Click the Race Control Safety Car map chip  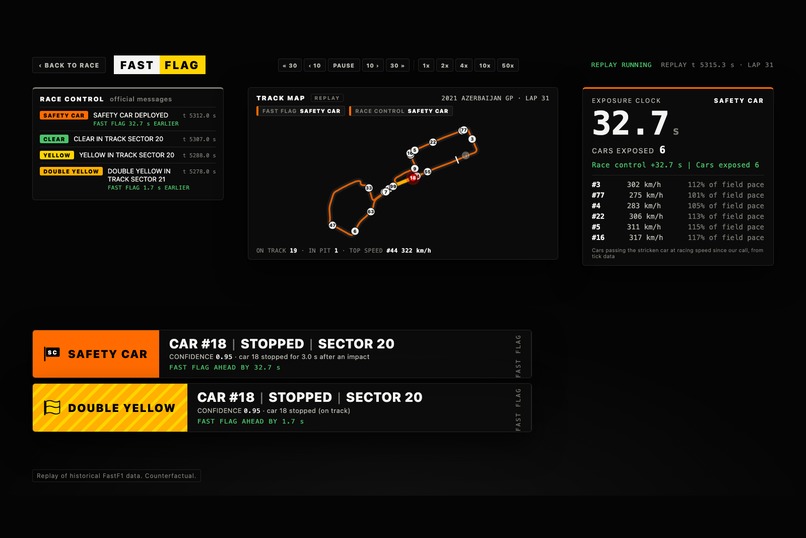point(401,111)
